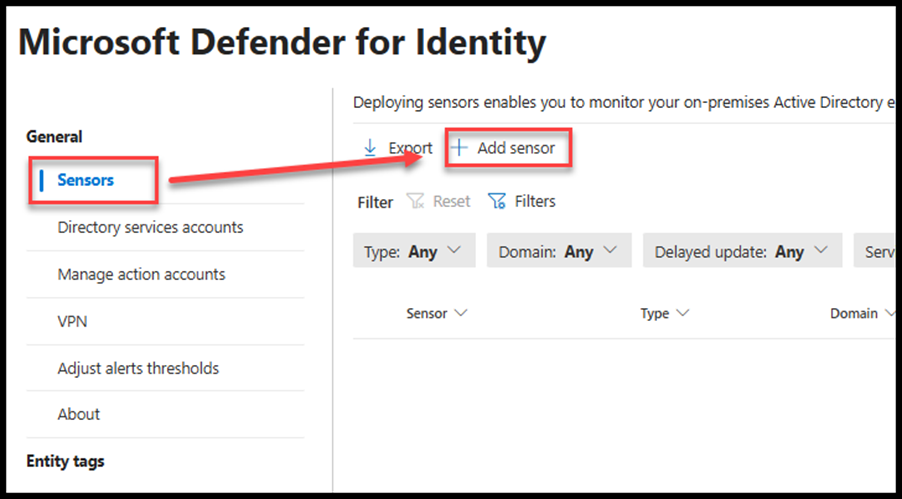This screenshot has height=499, width=902.
Task: Open the VPN settings page
Action: [x=72, y=321]
